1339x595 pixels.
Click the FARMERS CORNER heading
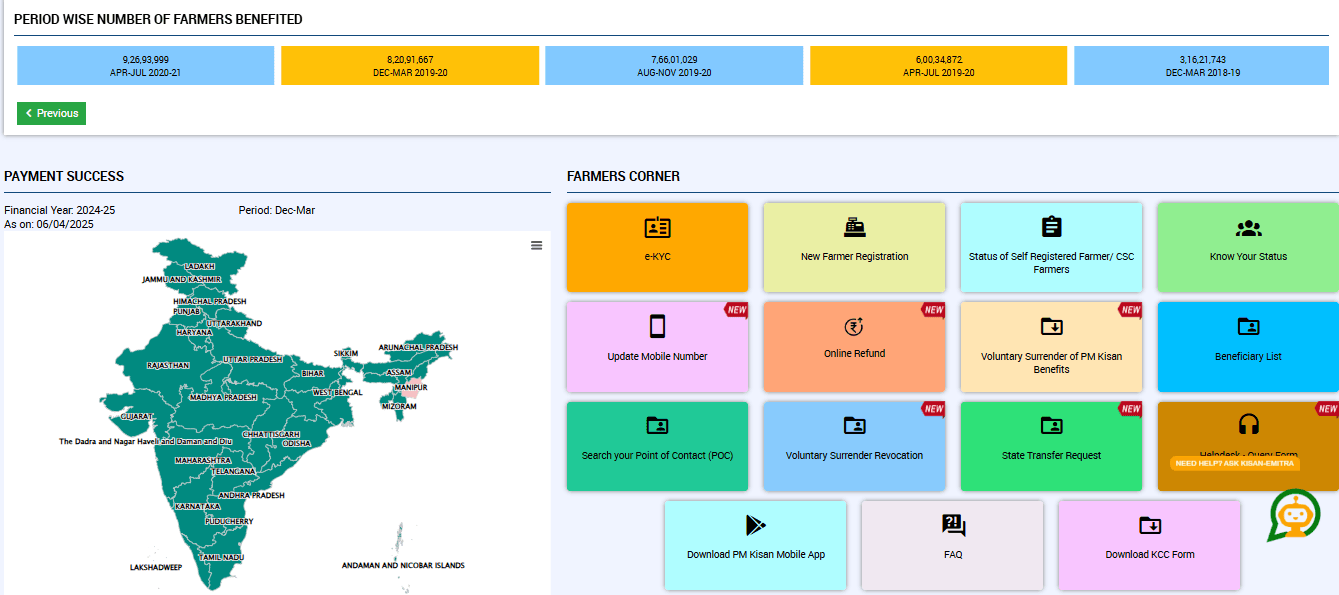623,176
